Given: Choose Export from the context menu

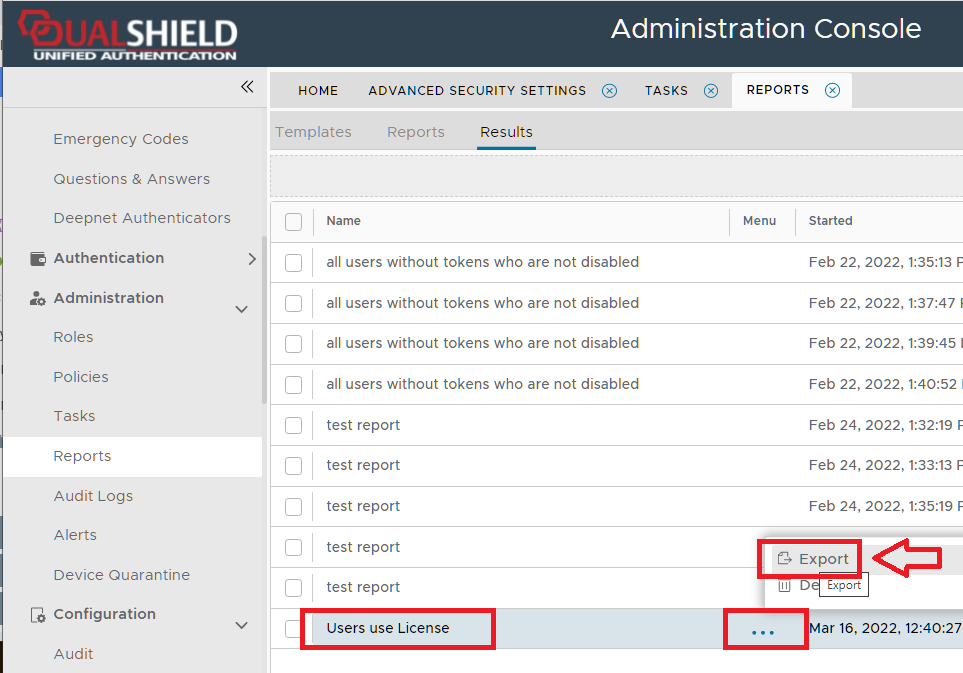Looking at the screenshot, I should [x=813, y=559].
